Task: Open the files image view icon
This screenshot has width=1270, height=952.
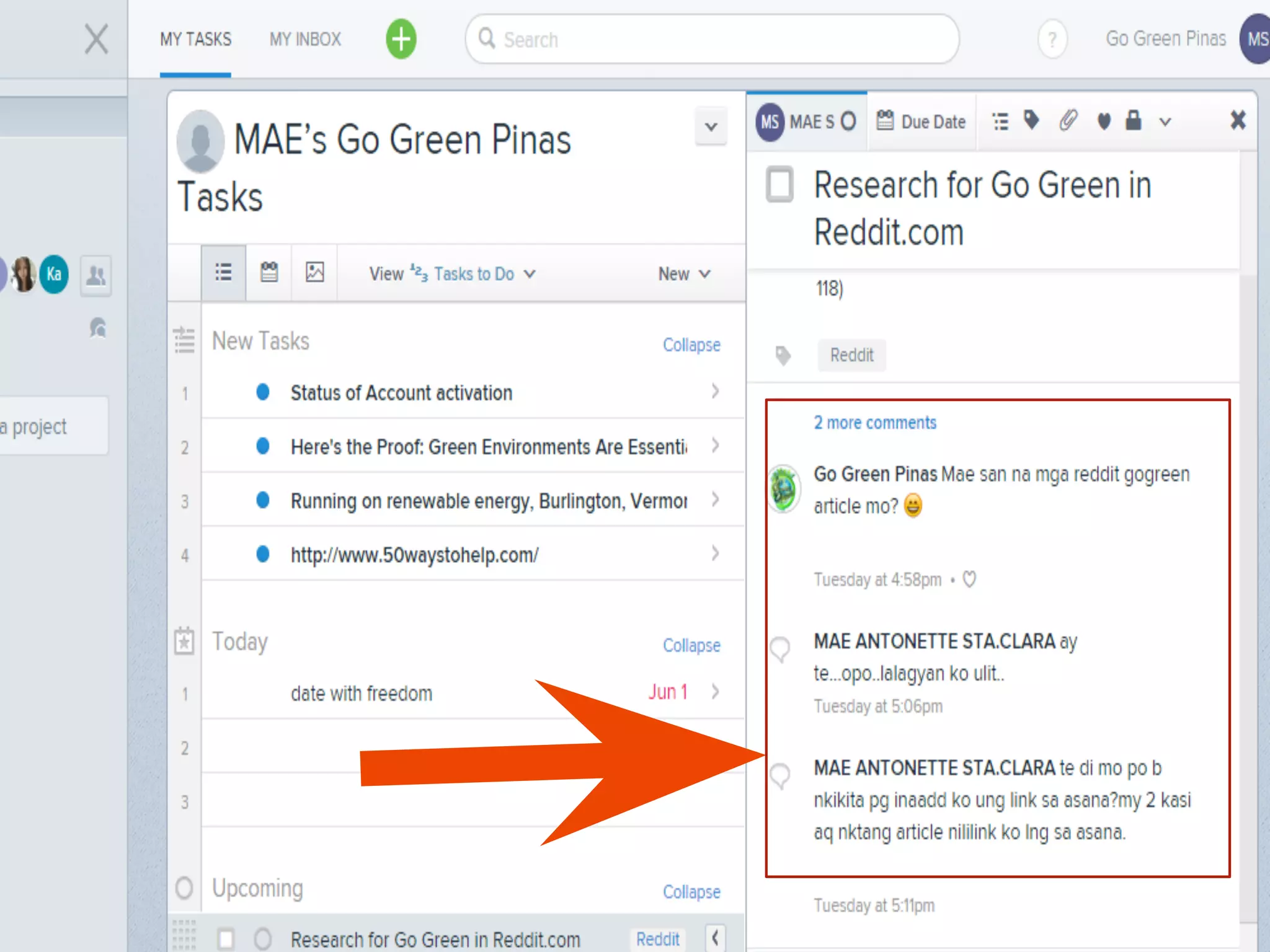Action: [314, 273]
